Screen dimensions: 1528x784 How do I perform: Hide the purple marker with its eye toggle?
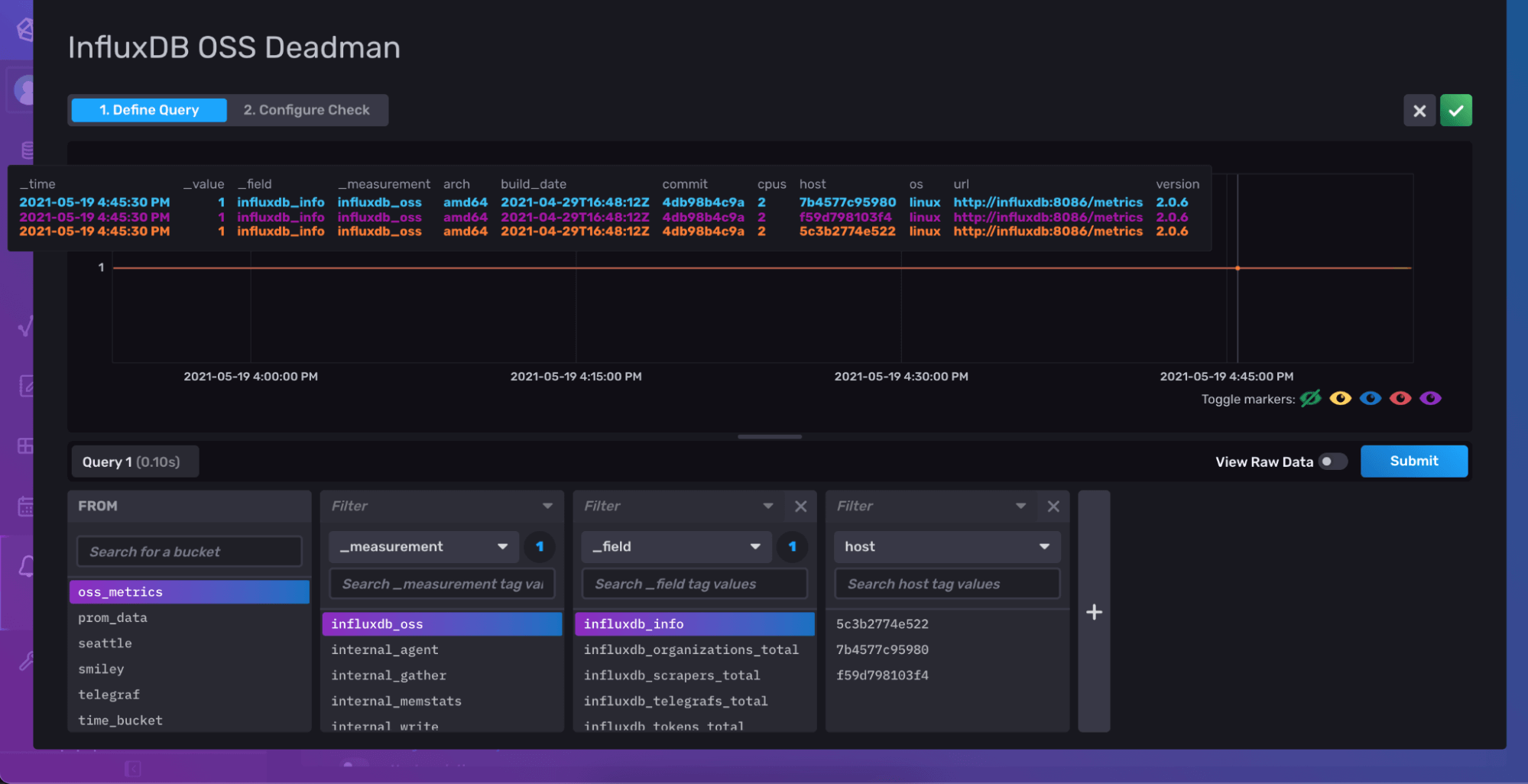pyautogui.click(x=1430, y=398)
